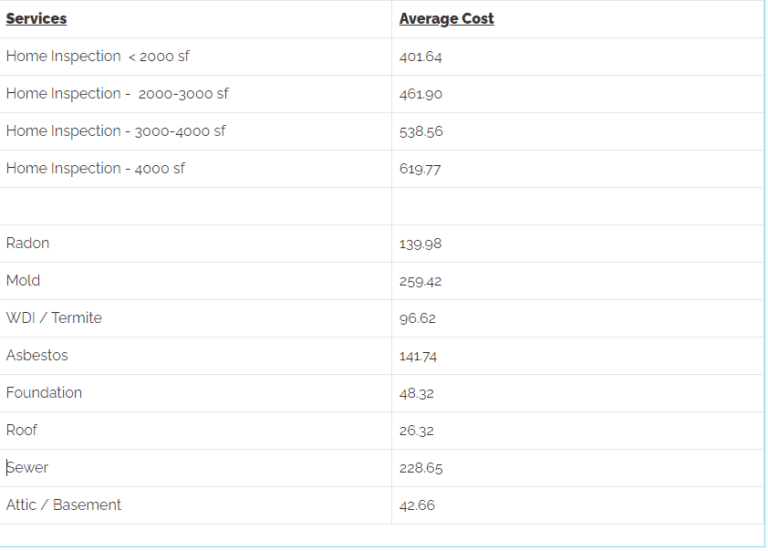Click the Roof service cell
Viewport: 768px width, 551px height.
coord(21,430)
